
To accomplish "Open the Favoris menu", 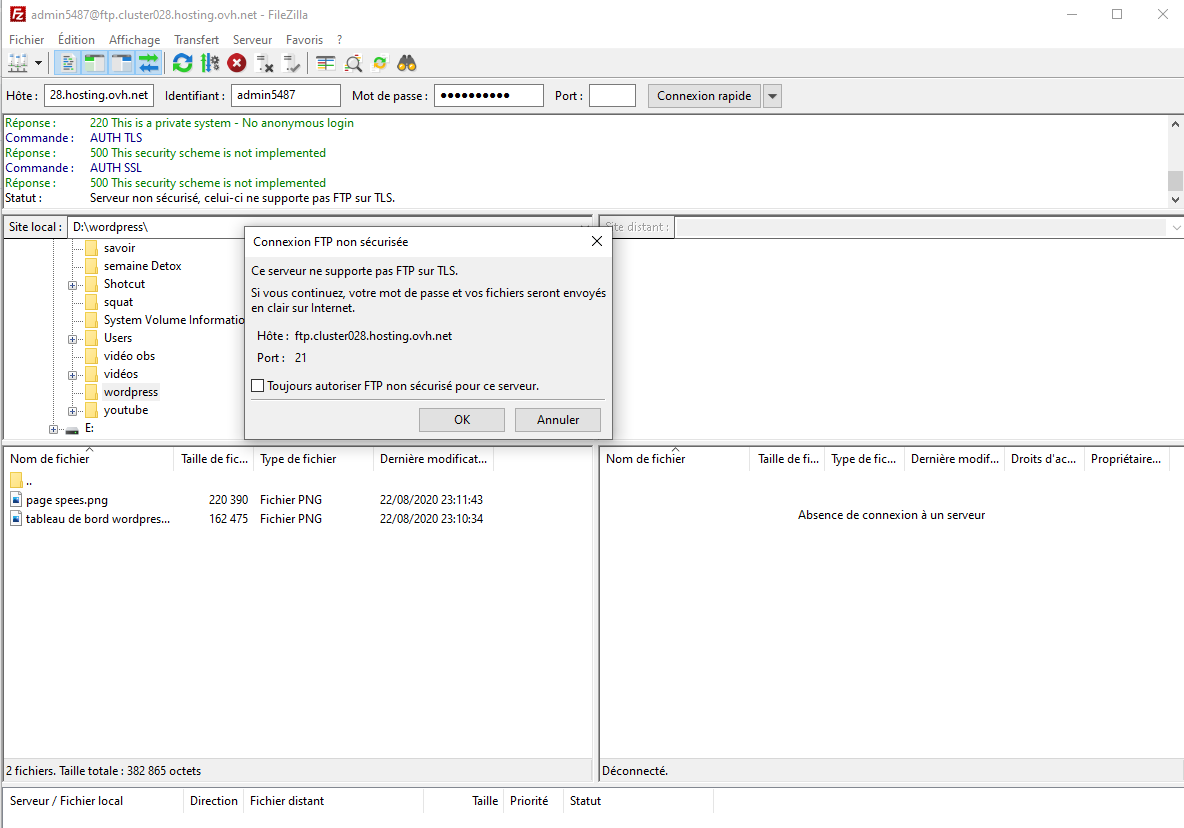I will click(304, 40).
